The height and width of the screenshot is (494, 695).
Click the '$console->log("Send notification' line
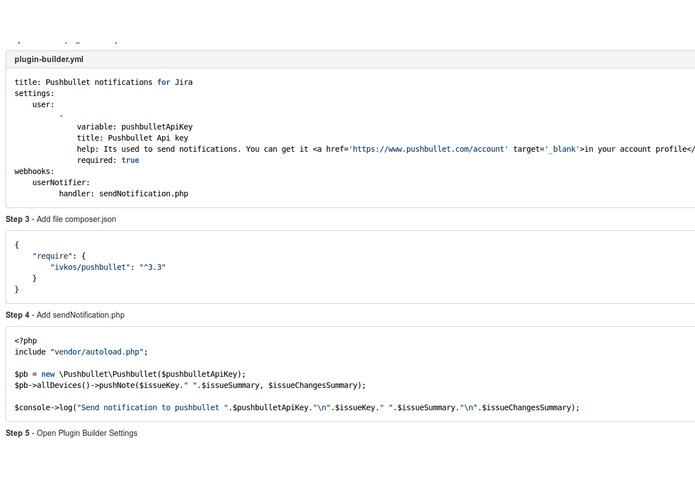tap(297, 407)
